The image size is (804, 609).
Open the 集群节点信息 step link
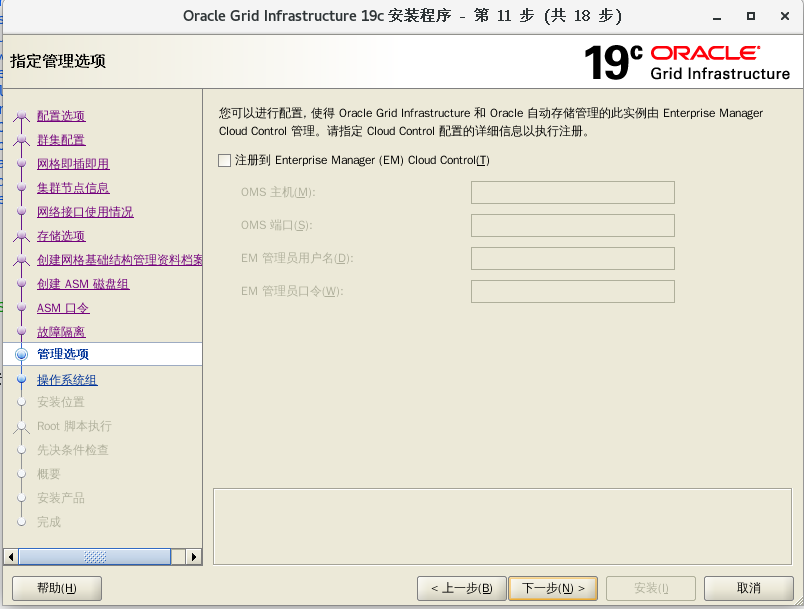[73, 188]
